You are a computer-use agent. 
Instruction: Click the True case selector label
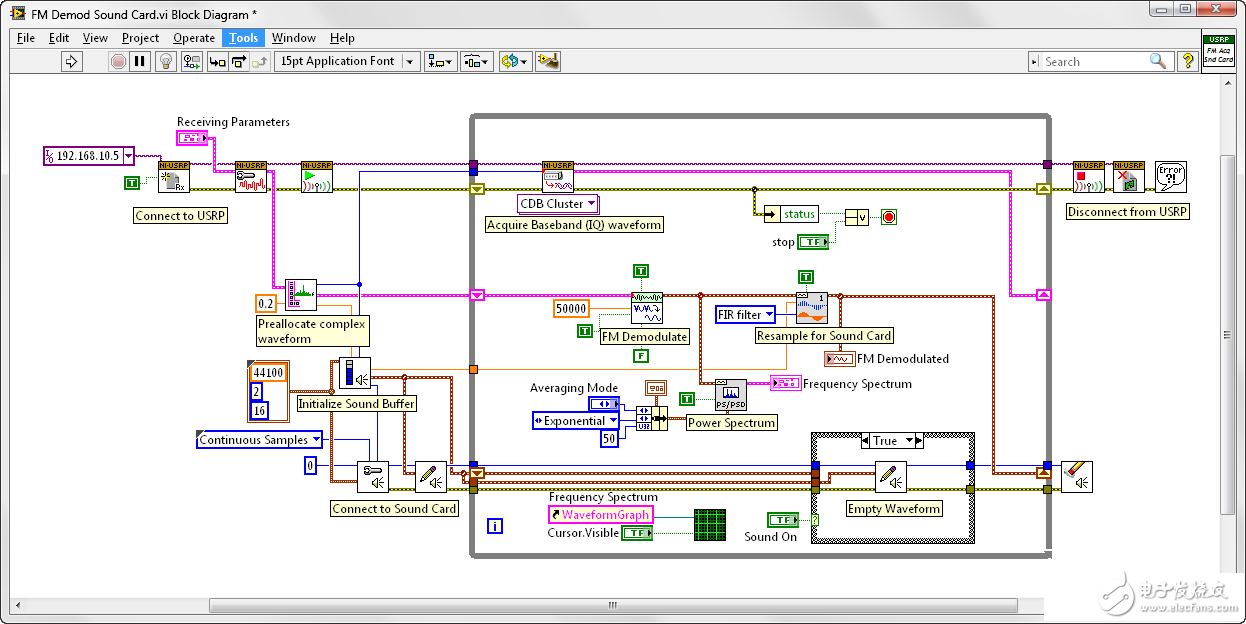coord(885,441)
